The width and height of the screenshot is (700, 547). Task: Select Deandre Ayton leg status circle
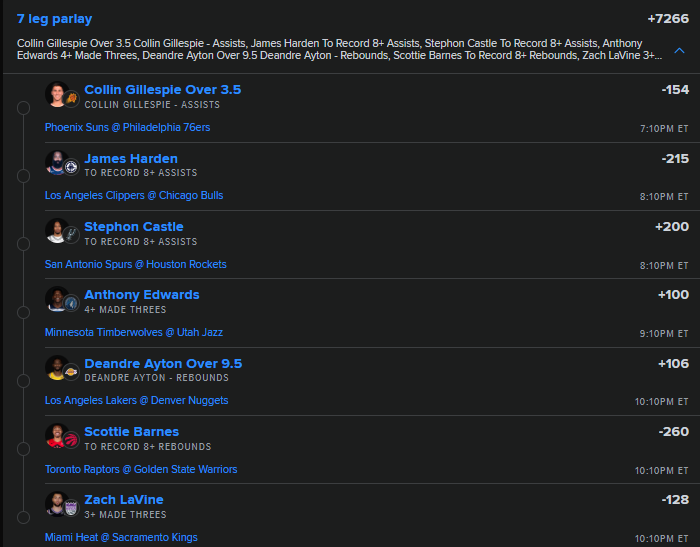click(x=24, y=381)
